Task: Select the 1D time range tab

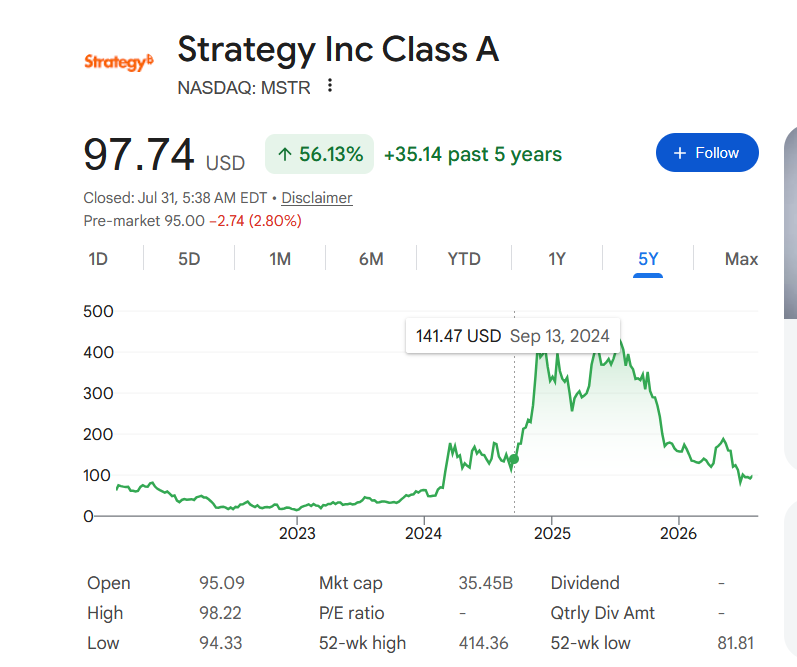Action: click(x=98, y=259)
